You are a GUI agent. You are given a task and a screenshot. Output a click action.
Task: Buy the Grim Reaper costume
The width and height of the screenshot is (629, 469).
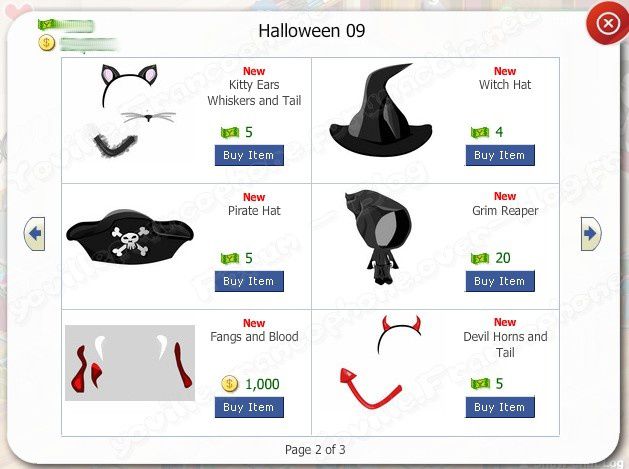500,281
